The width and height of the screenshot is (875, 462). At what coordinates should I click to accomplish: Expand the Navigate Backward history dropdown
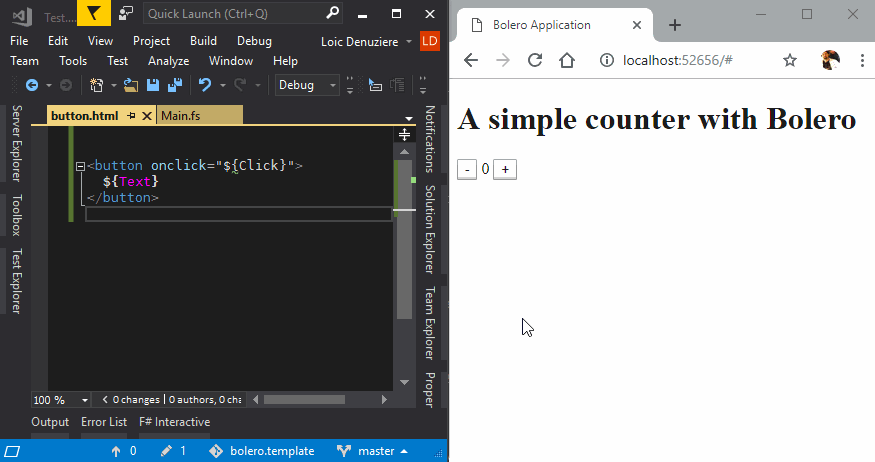pyautogui.click(x=49, y=85)
